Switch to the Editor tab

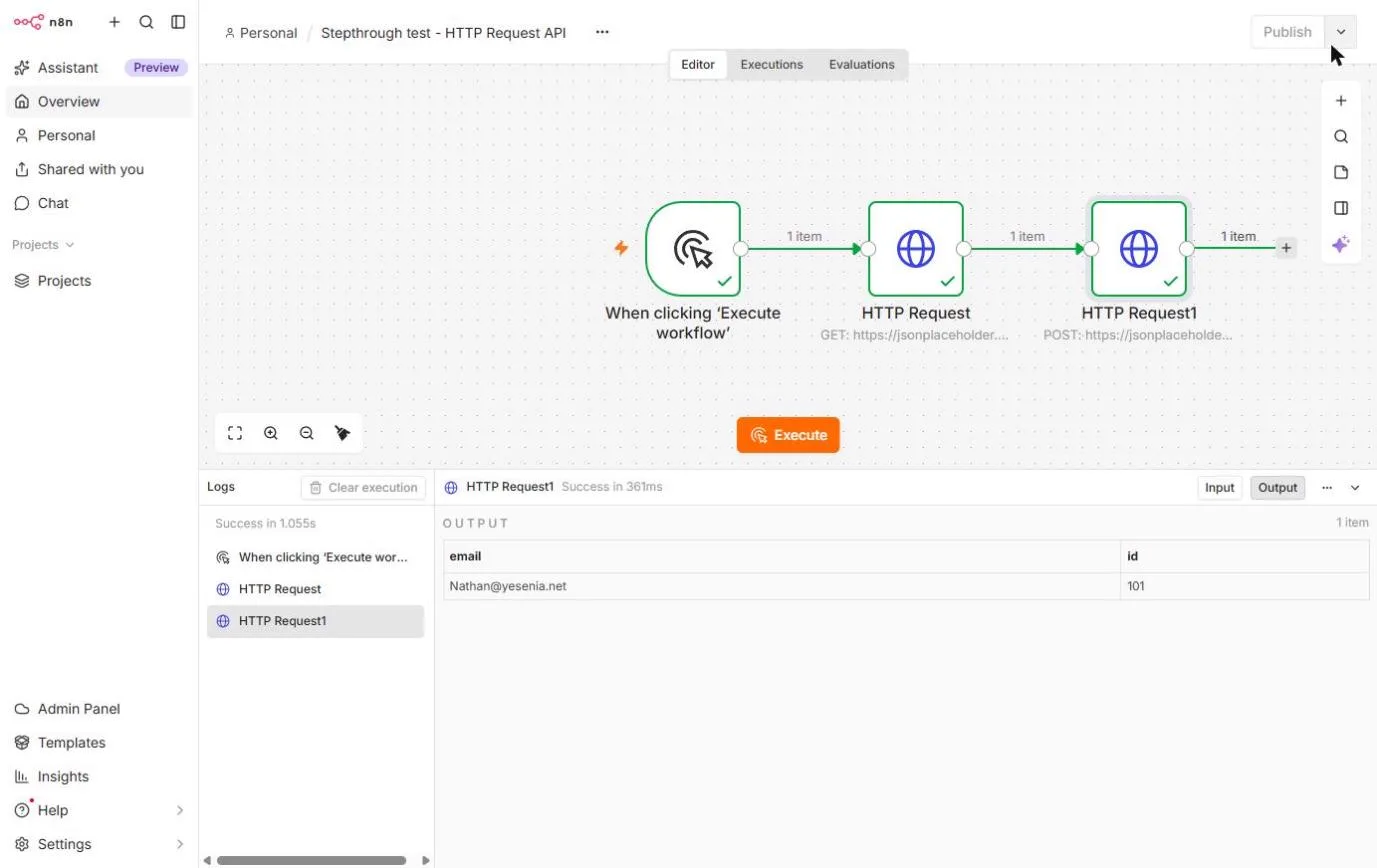click(x=698, y=65)
